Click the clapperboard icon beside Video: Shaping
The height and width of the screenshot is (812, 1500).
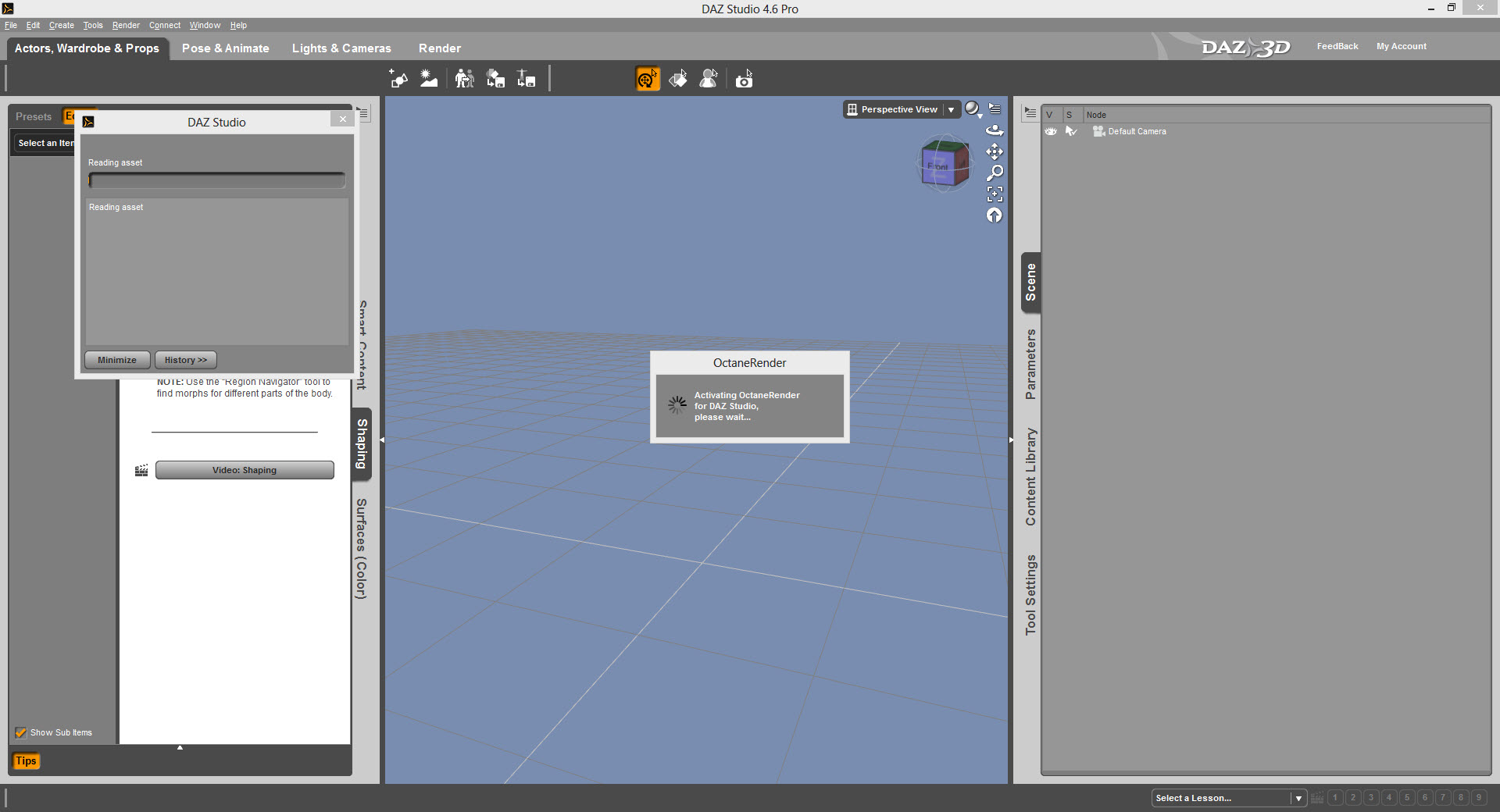click(141, 470)
